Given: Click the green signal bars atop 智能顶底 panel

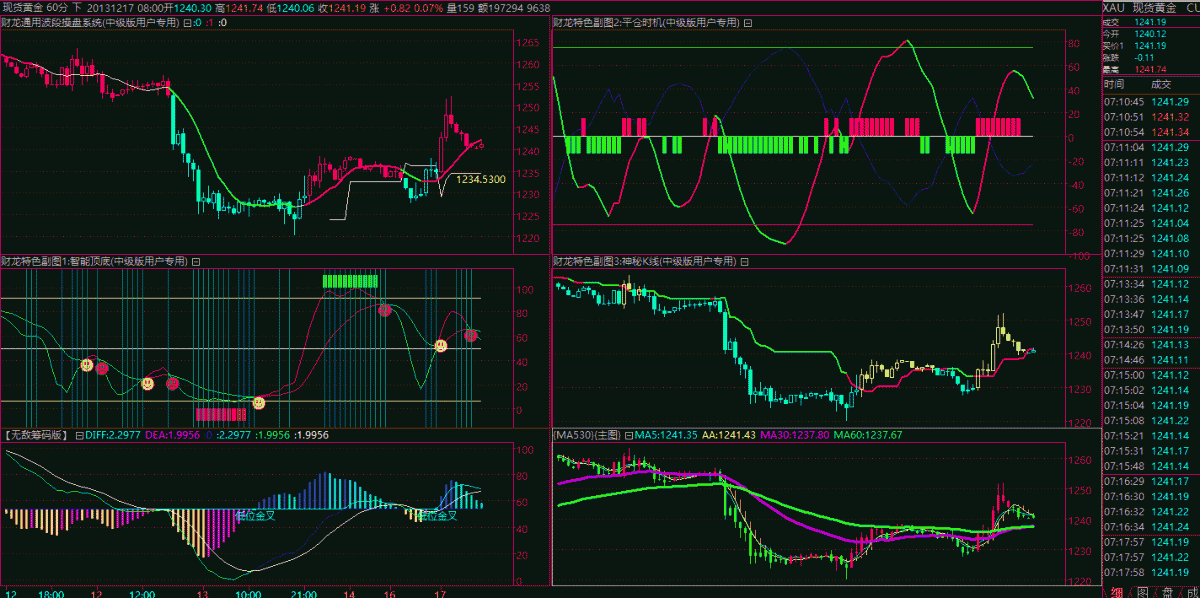Looking at the screenshot, I should 350,281.
